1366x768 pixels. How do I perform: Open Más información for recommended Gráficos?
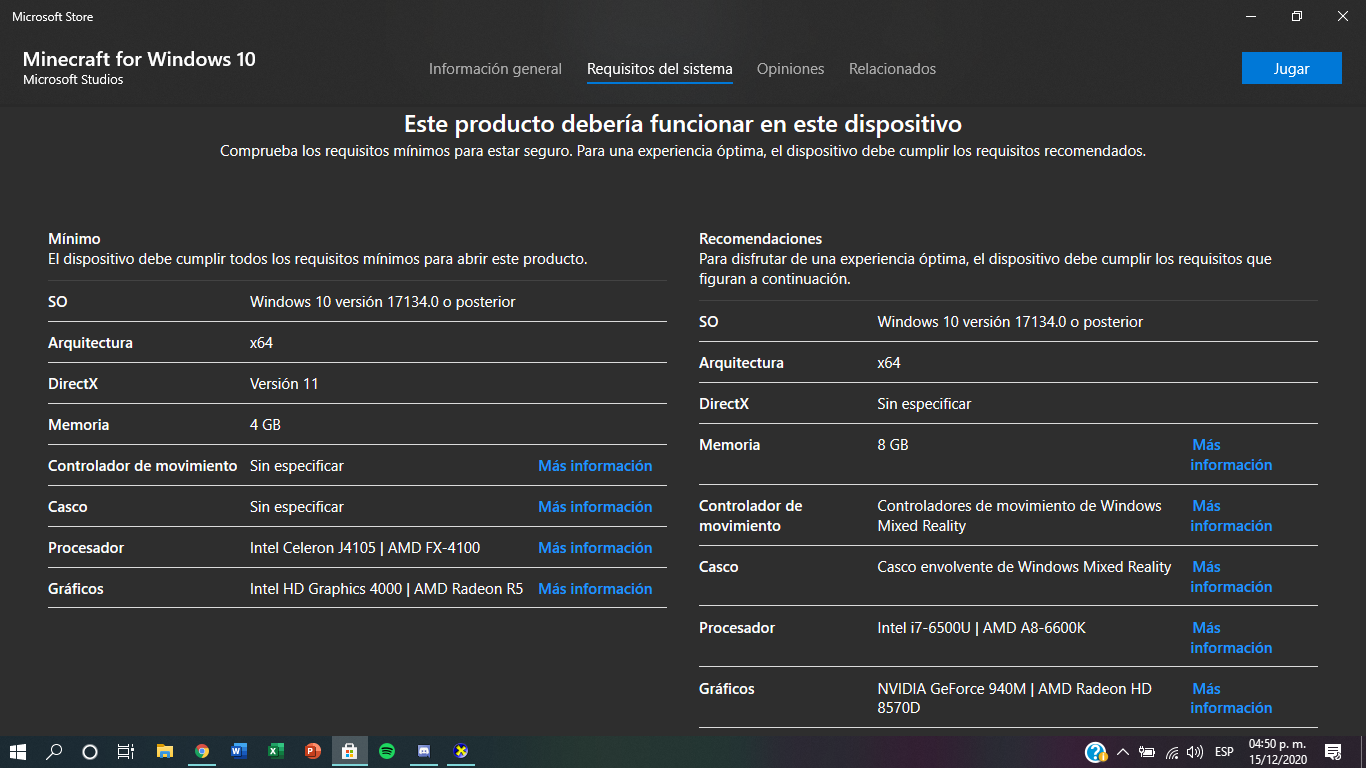1231,698
